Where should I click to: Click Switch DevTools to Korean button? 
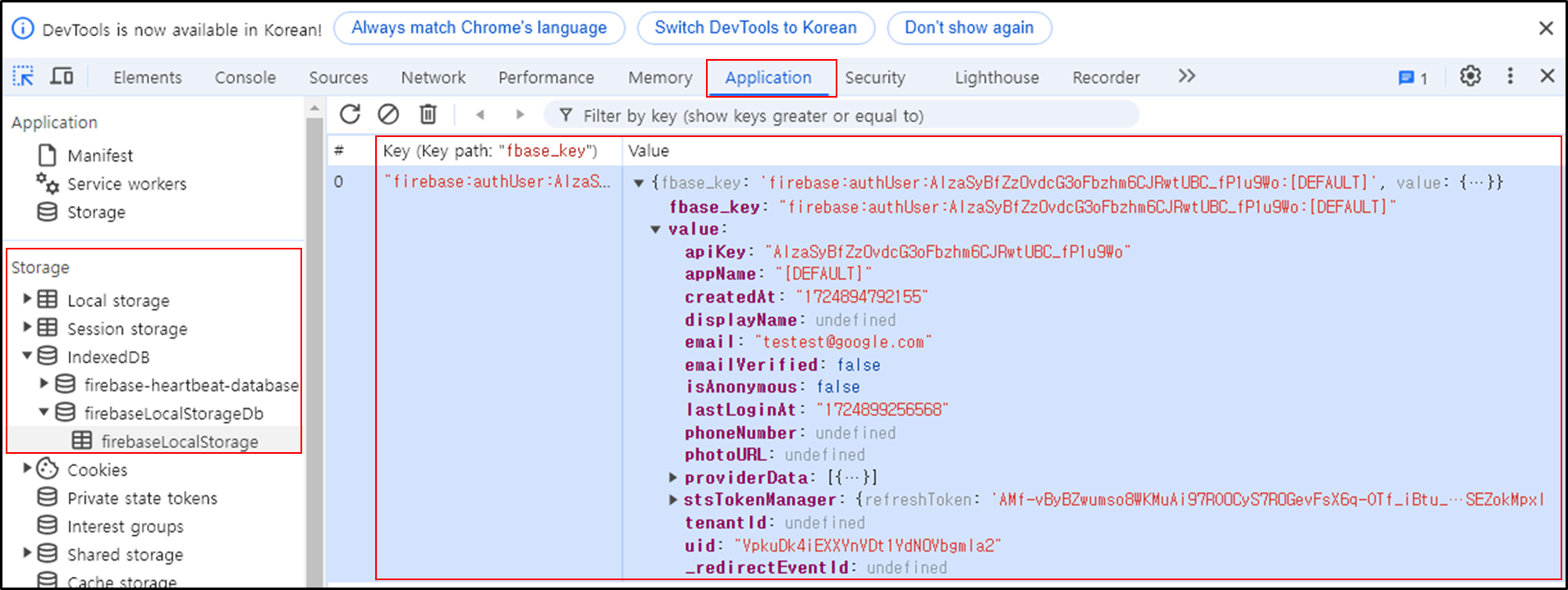(x=755, y=28)
